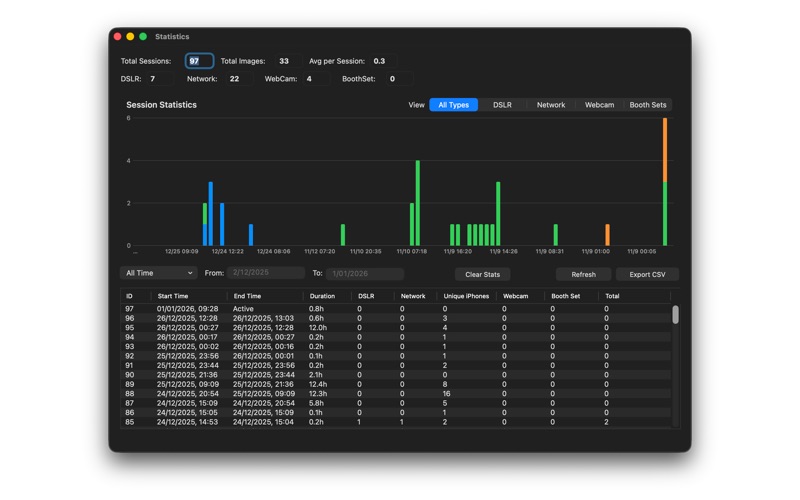Image resolution: width=800 pixels, height=500 pixels.
Task: Click the Webcam column header
Action: pos(520,296)
